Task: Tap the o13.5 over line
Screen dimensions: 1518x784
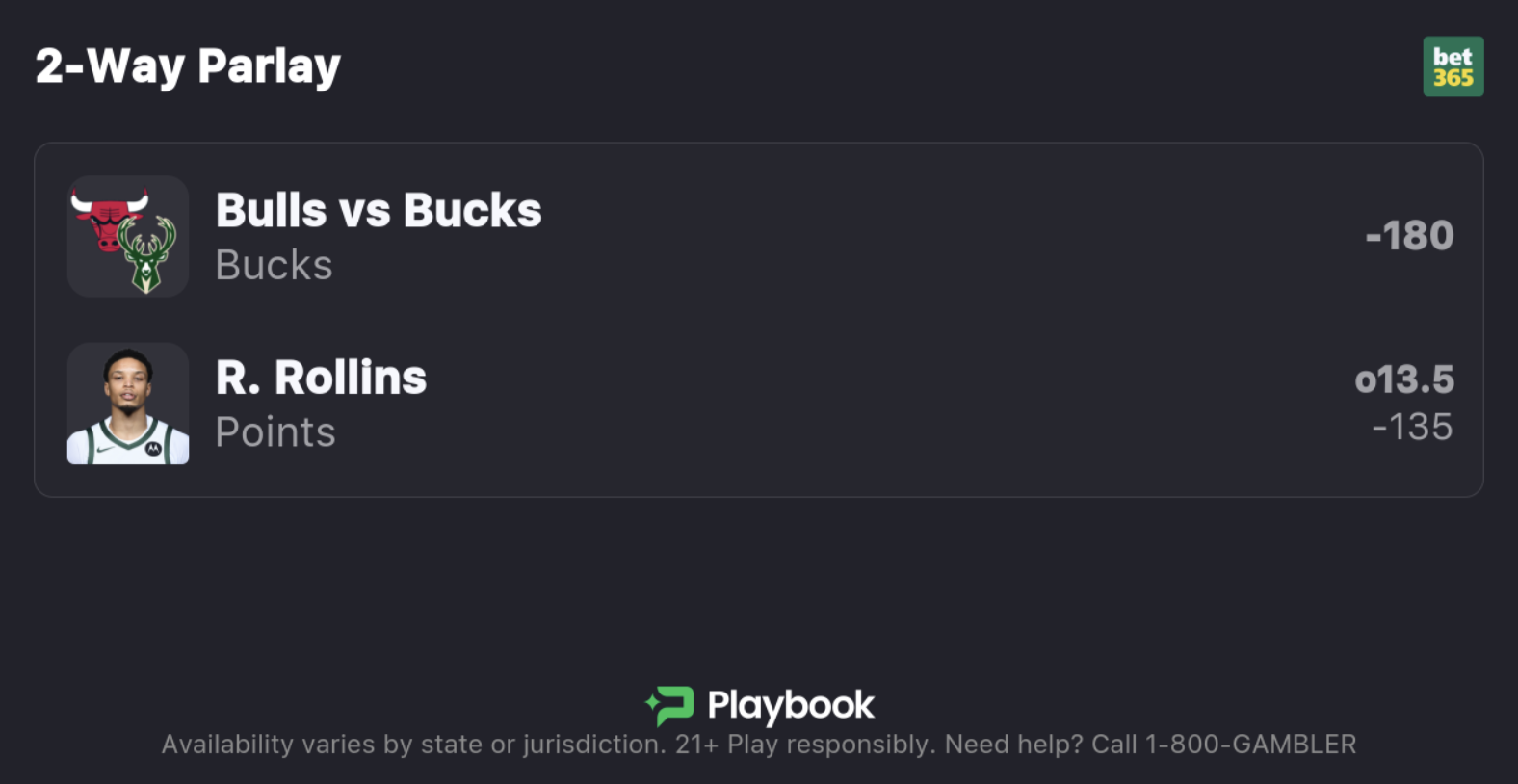Action: point(1404,379)
